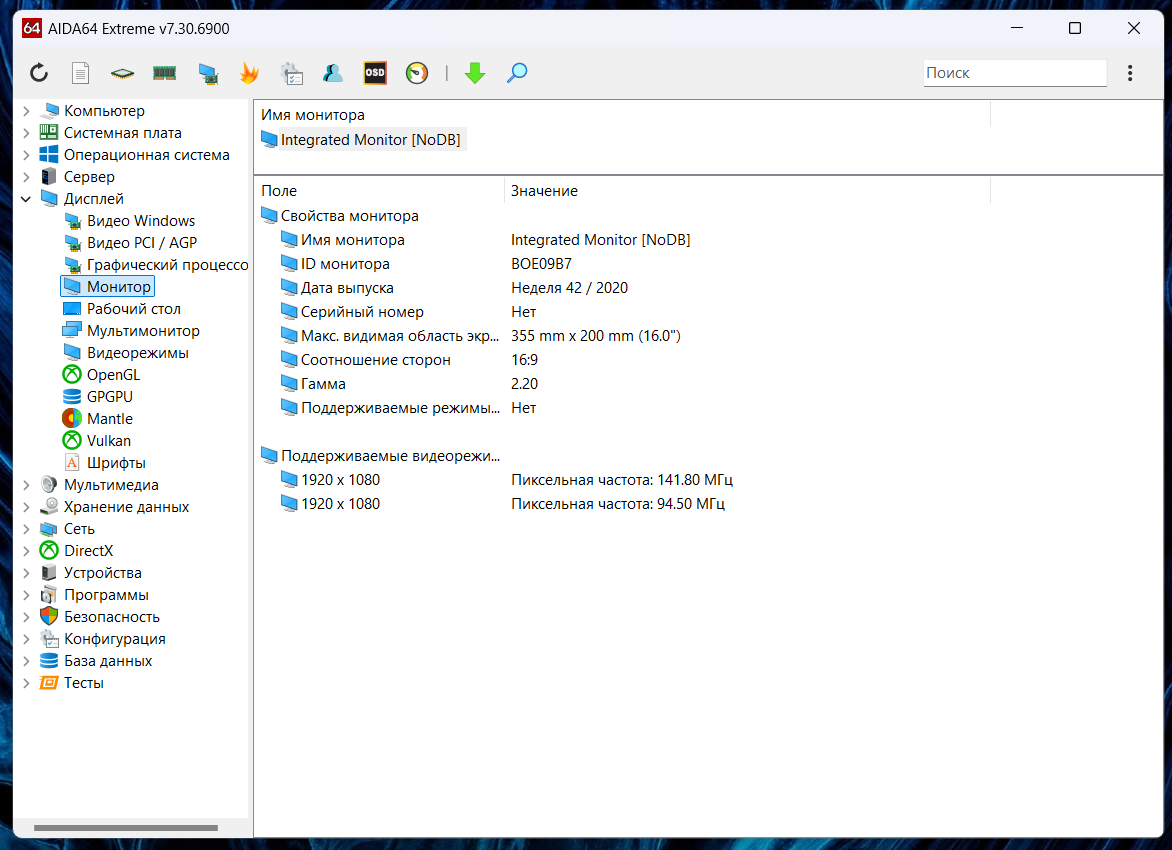Select the База данных tree item
This screenshot has height=850, width=1172.
click(108, 661)
